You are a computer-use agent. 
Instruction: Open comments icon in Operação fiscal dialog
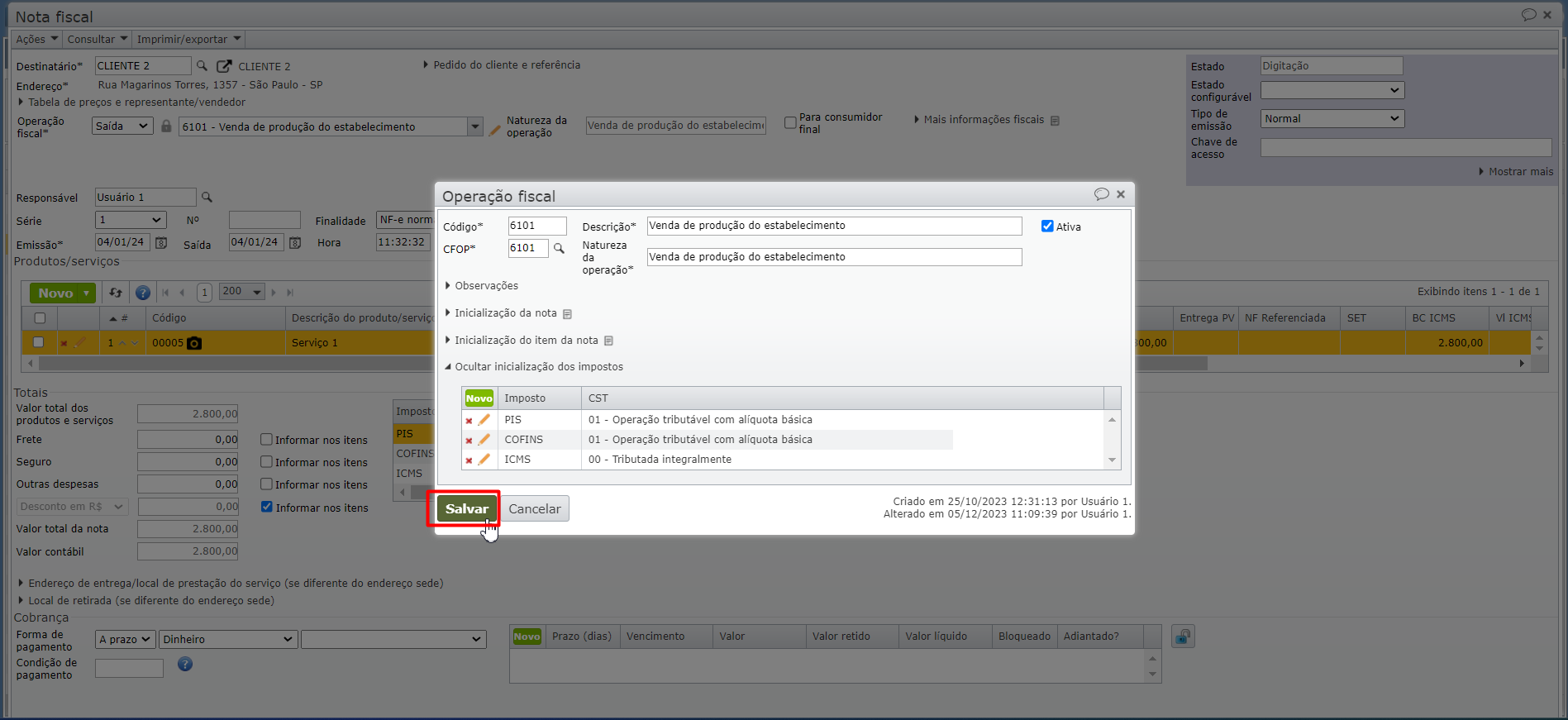pos(1101,194)
